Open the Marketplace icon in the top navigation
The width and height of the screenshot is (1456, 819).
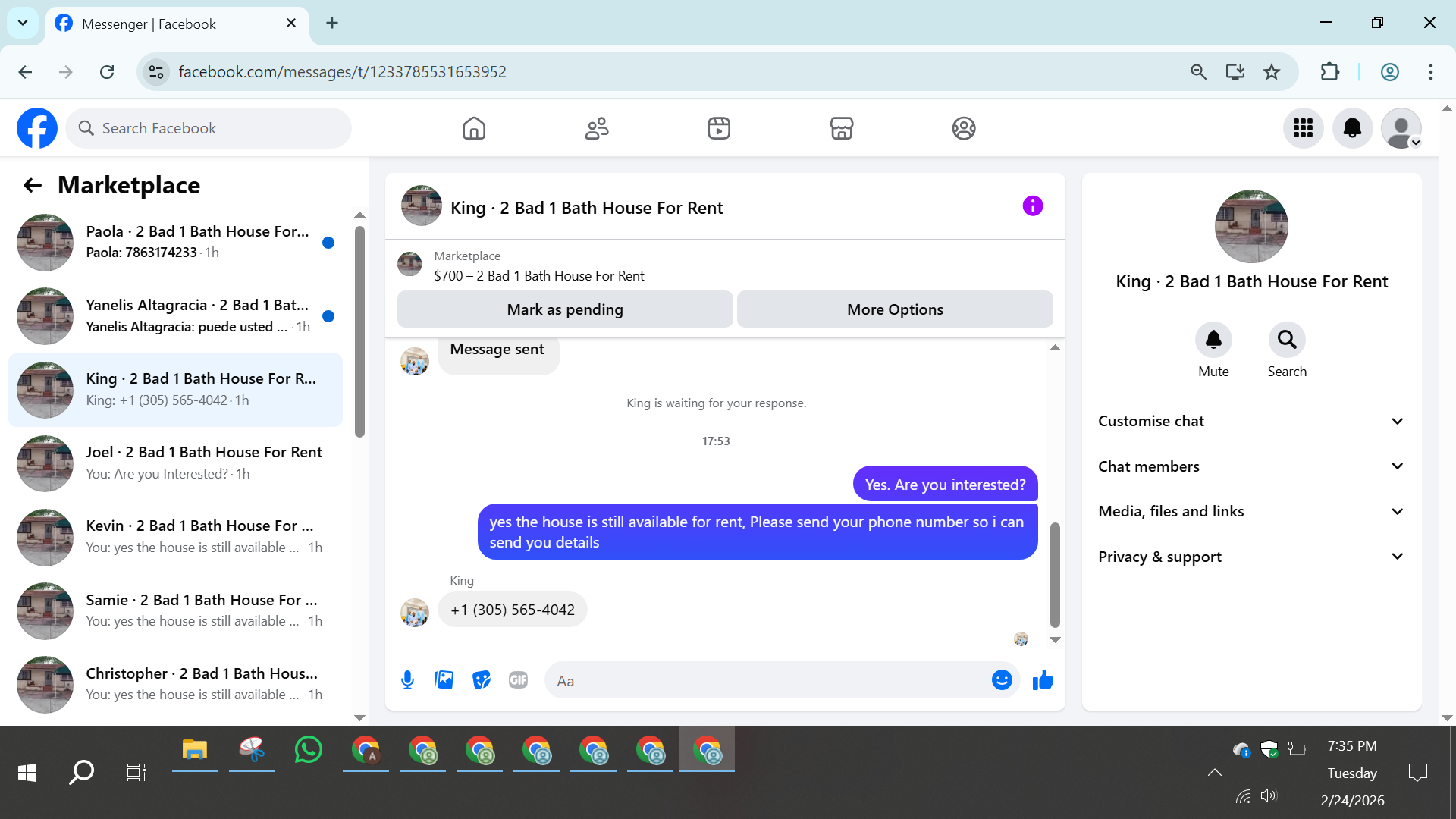coord(841,128)
